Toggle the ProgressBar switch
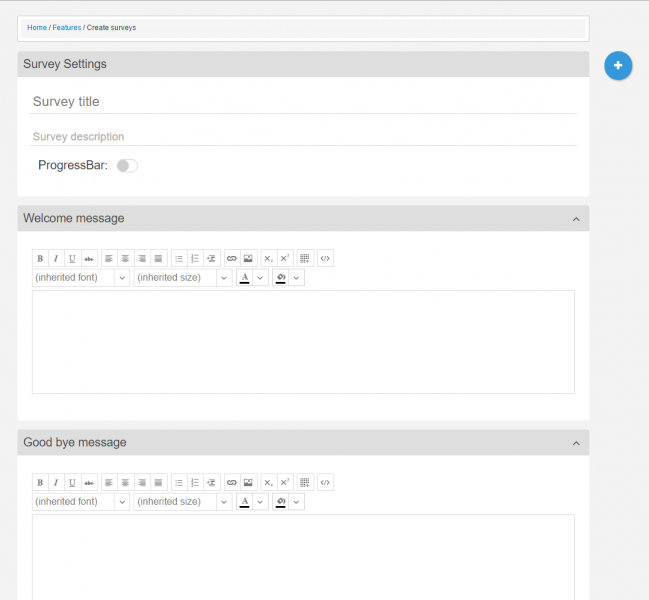The image size is (649, 600). point(127,166)
